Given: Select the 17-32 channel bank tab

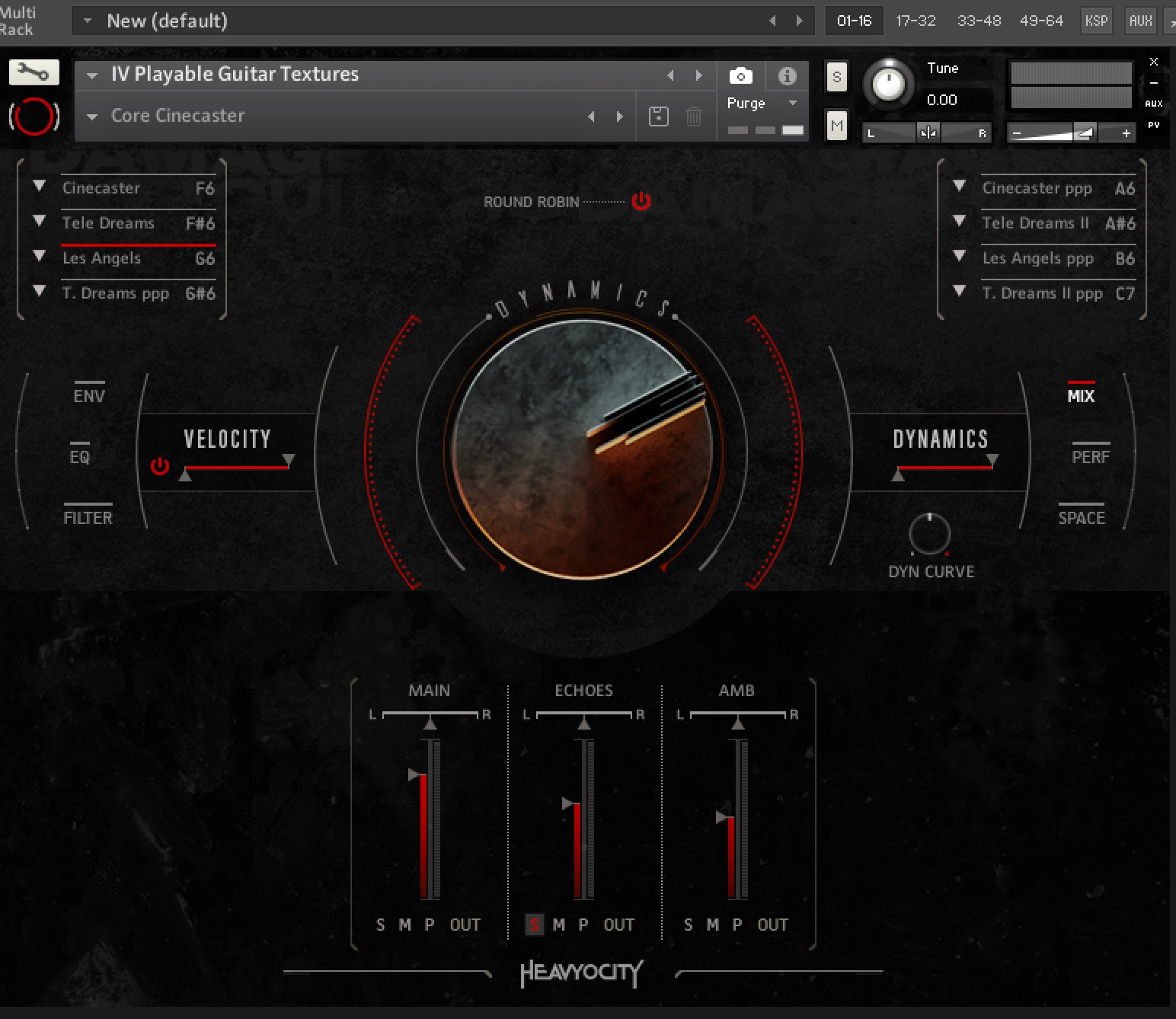Looking at the screenshot, I should [x=916, y=21].
